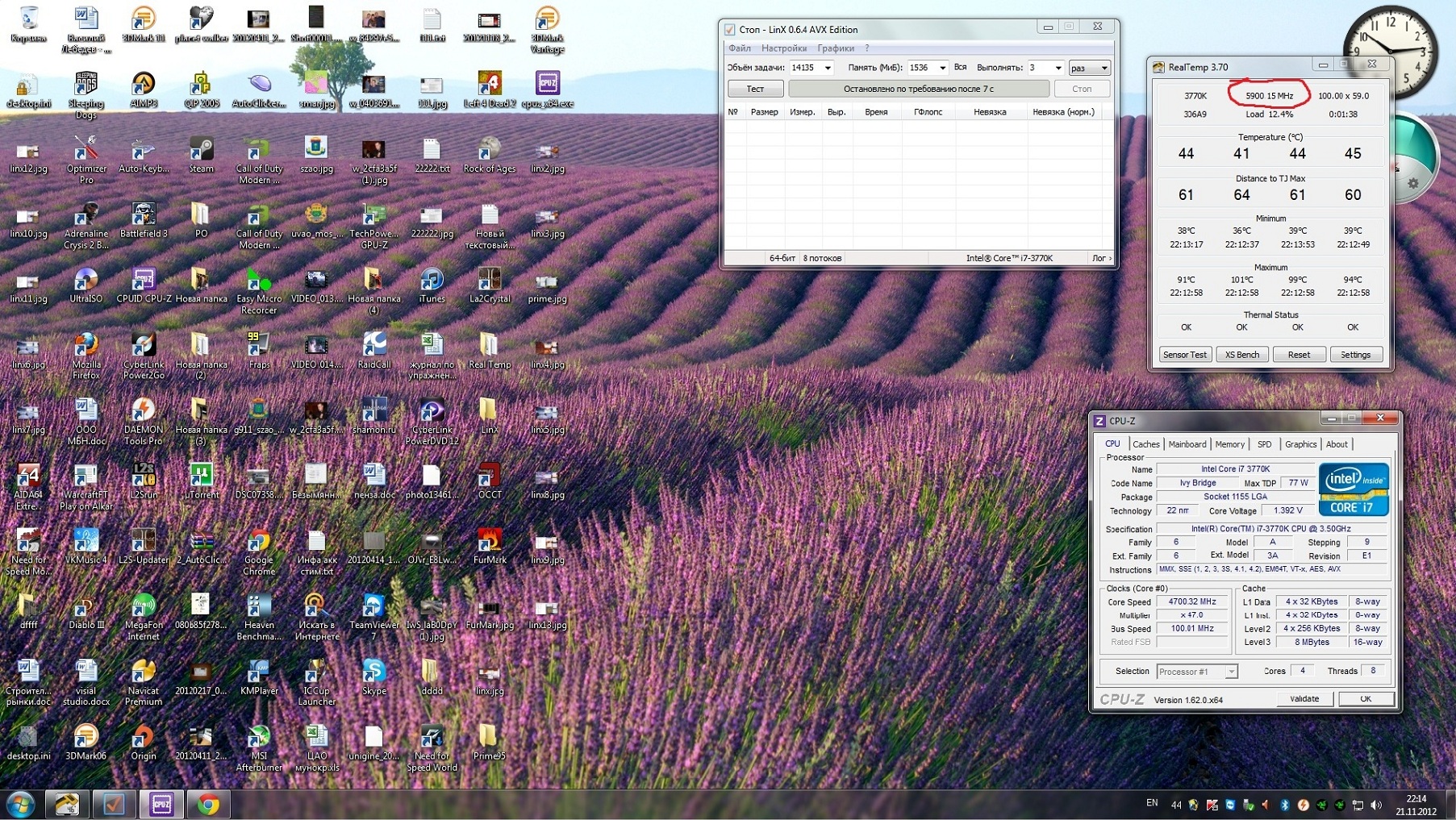Expand the 'раз' run mode dropdown in LinX
The image size is (1456, 820).
pyautogui.click(x=1103, y=68)
